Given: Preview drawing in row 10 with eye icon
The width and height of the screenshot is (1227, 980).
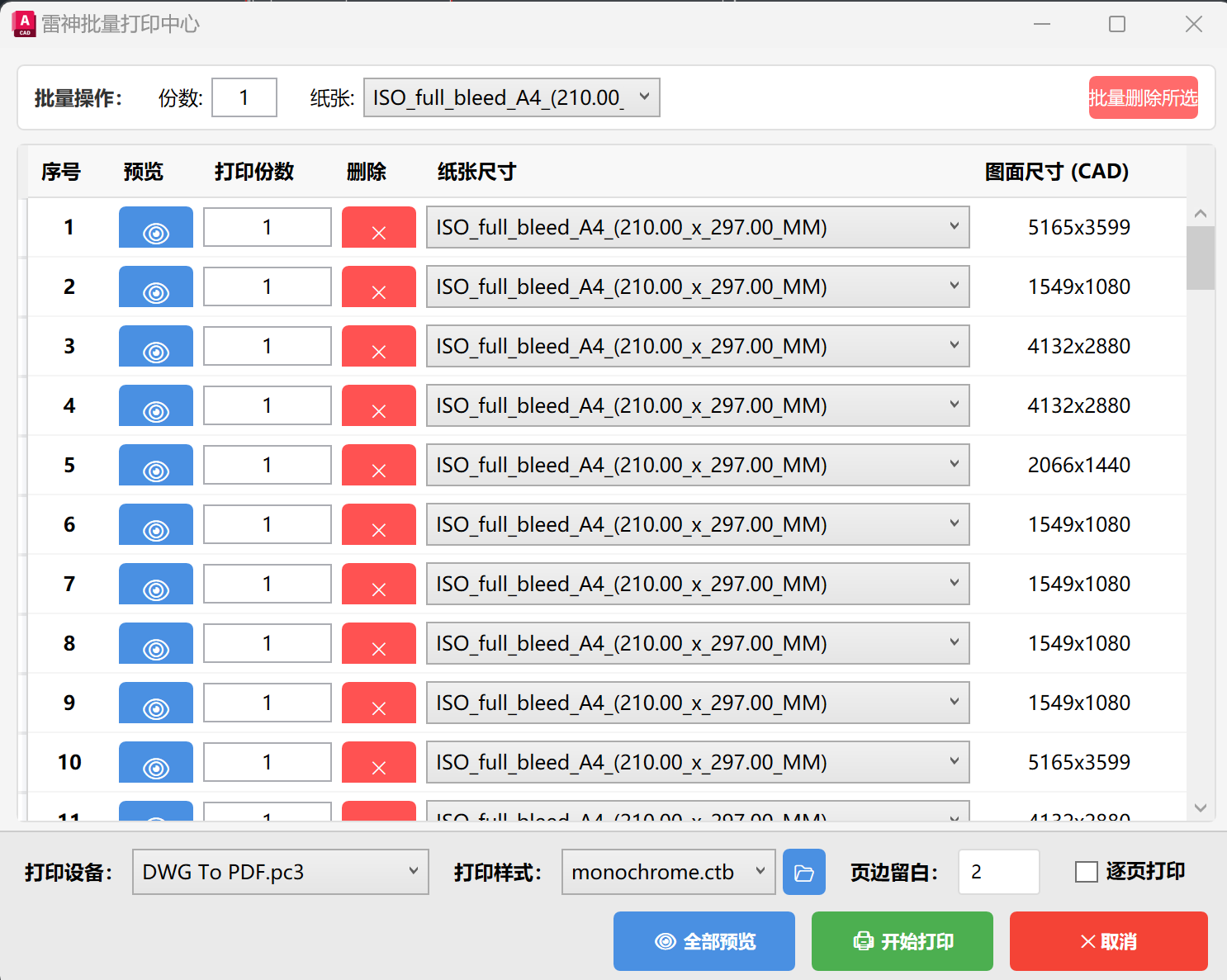Looking at the screenshot, I should pos(156,762).
